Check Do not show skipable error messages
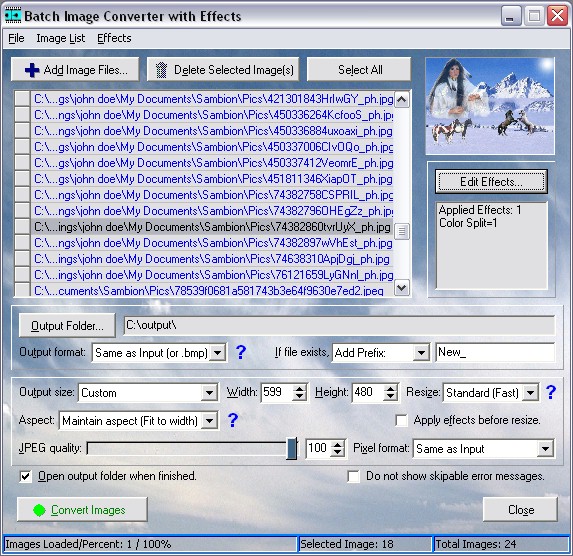The width and height of the screenshot is (573, 556). (x=353, y=476)
